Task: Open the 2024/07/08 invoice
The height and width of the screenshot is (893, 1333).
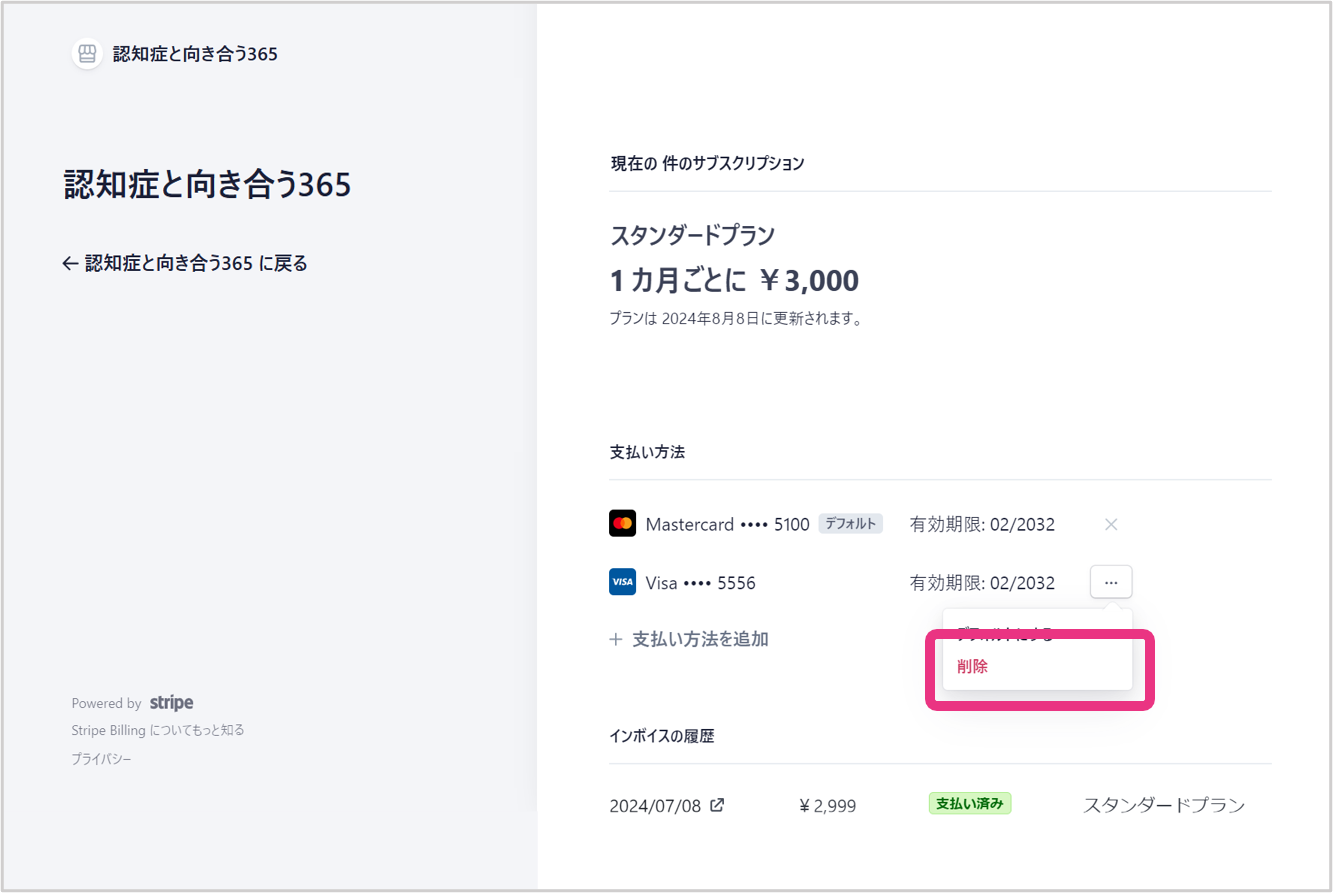Action: pos(657,806)
